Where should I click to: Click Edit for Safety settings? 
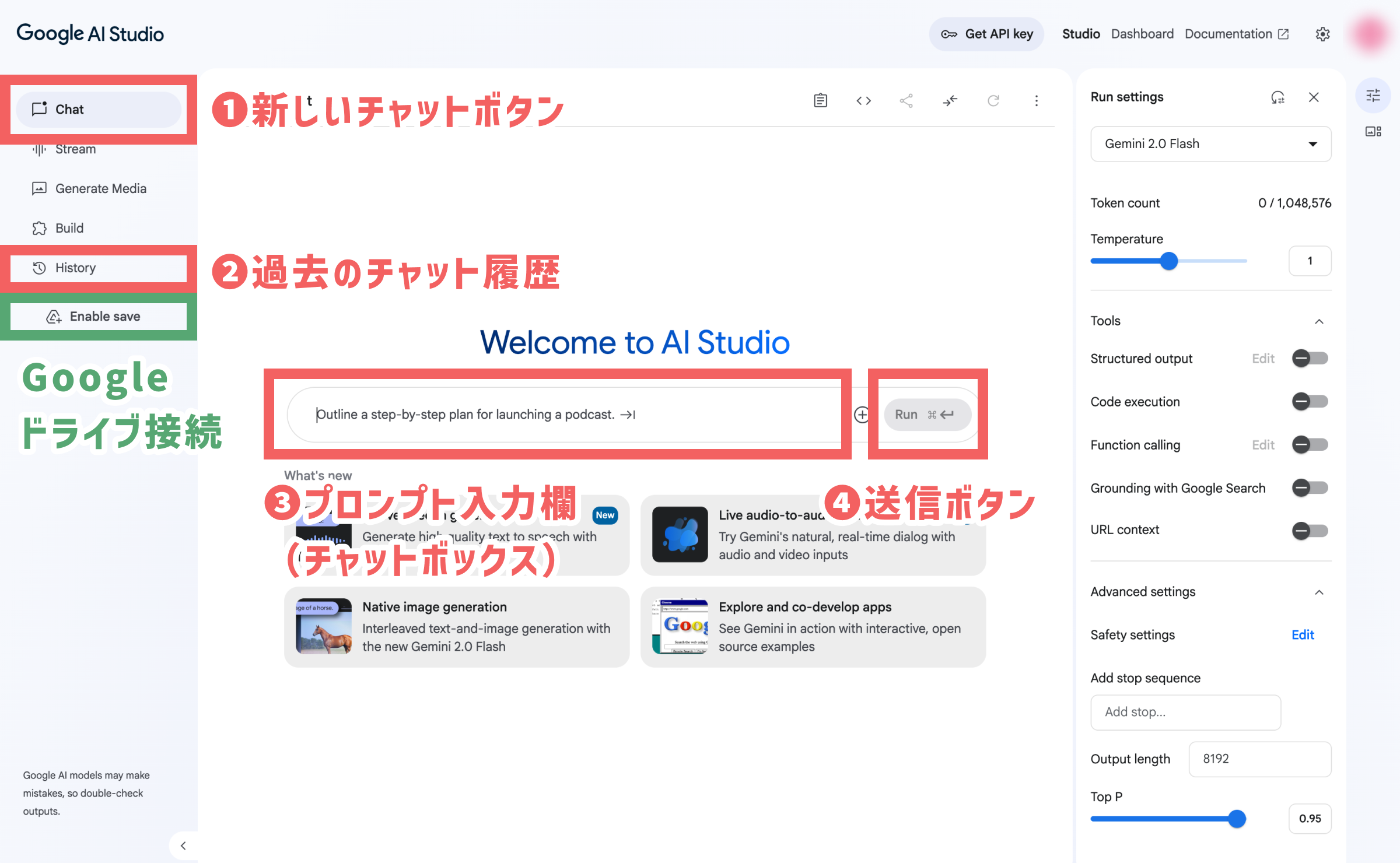click(1303, 635)
